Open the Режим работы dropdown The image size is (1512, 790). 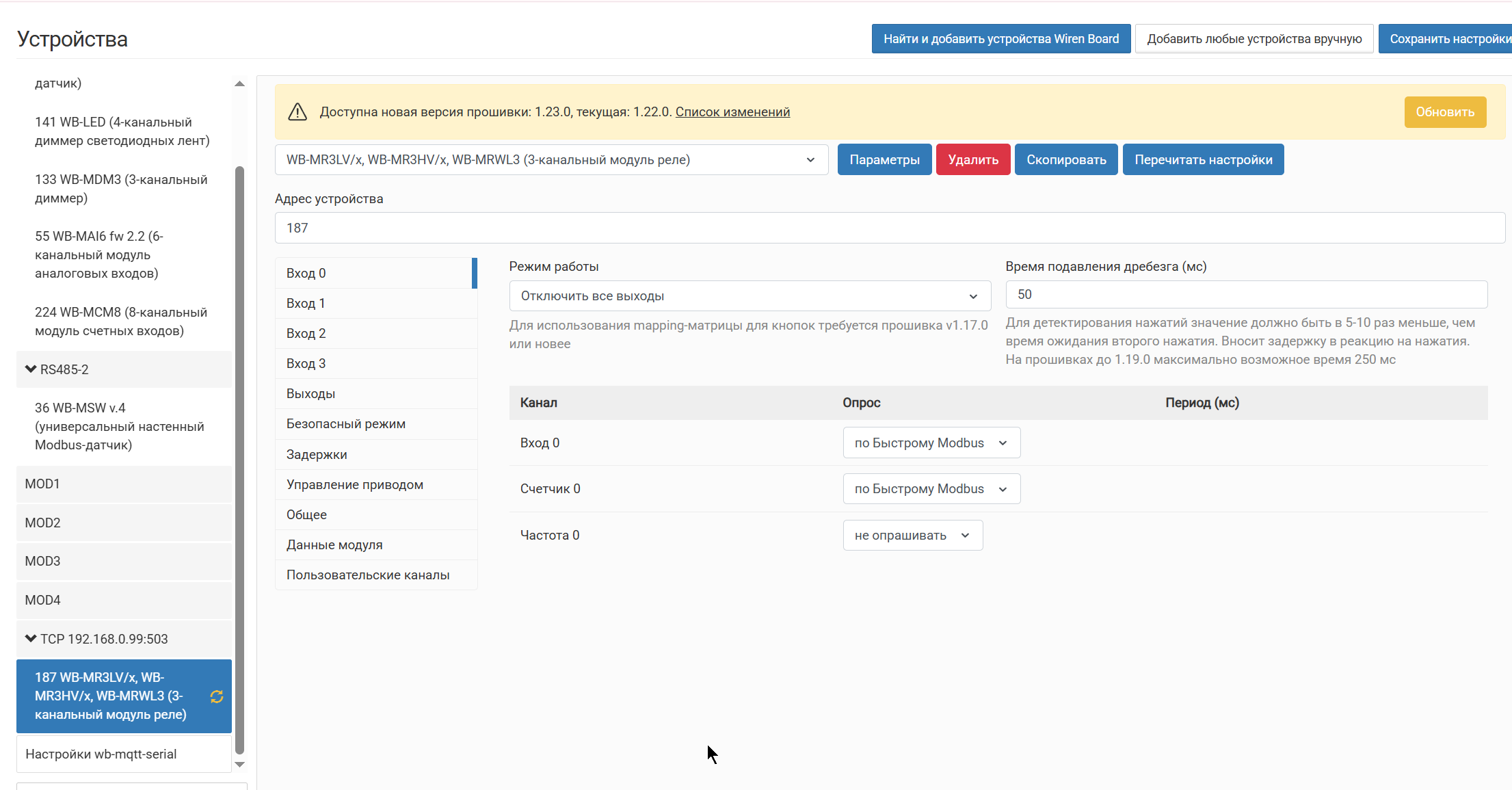point(750,295)
